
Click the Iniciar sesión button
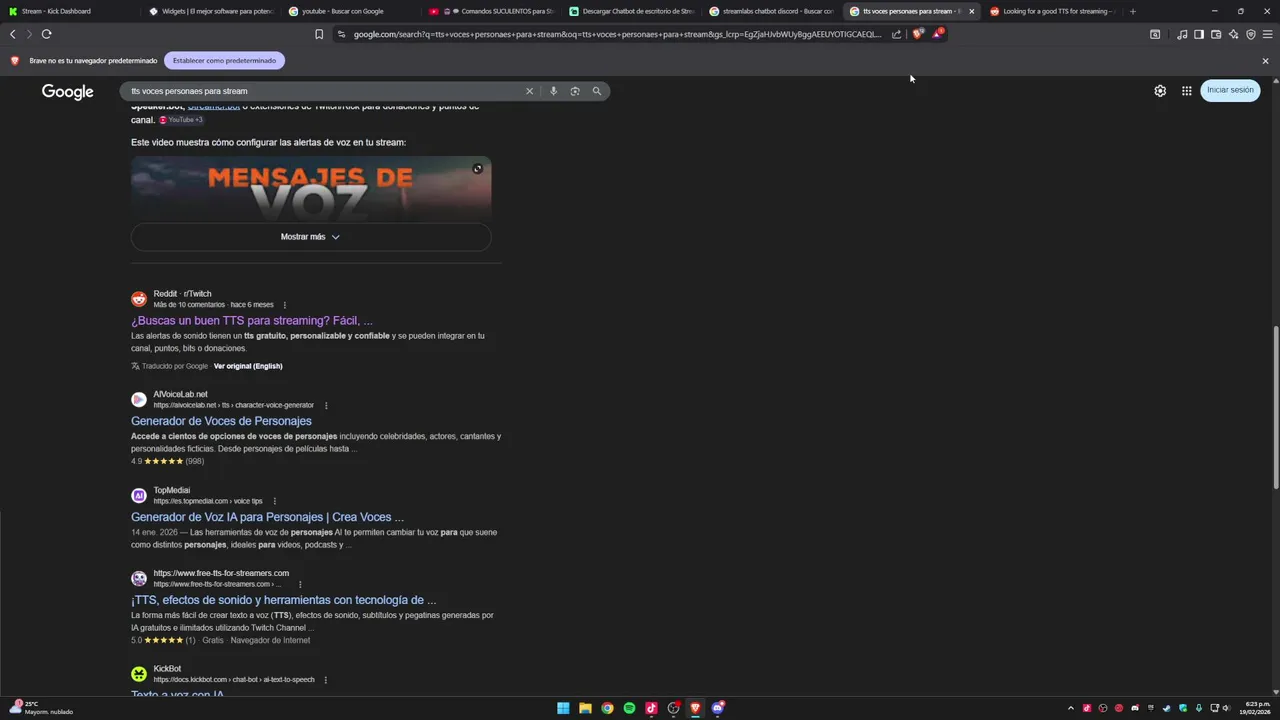click(x=1230, y=90)
